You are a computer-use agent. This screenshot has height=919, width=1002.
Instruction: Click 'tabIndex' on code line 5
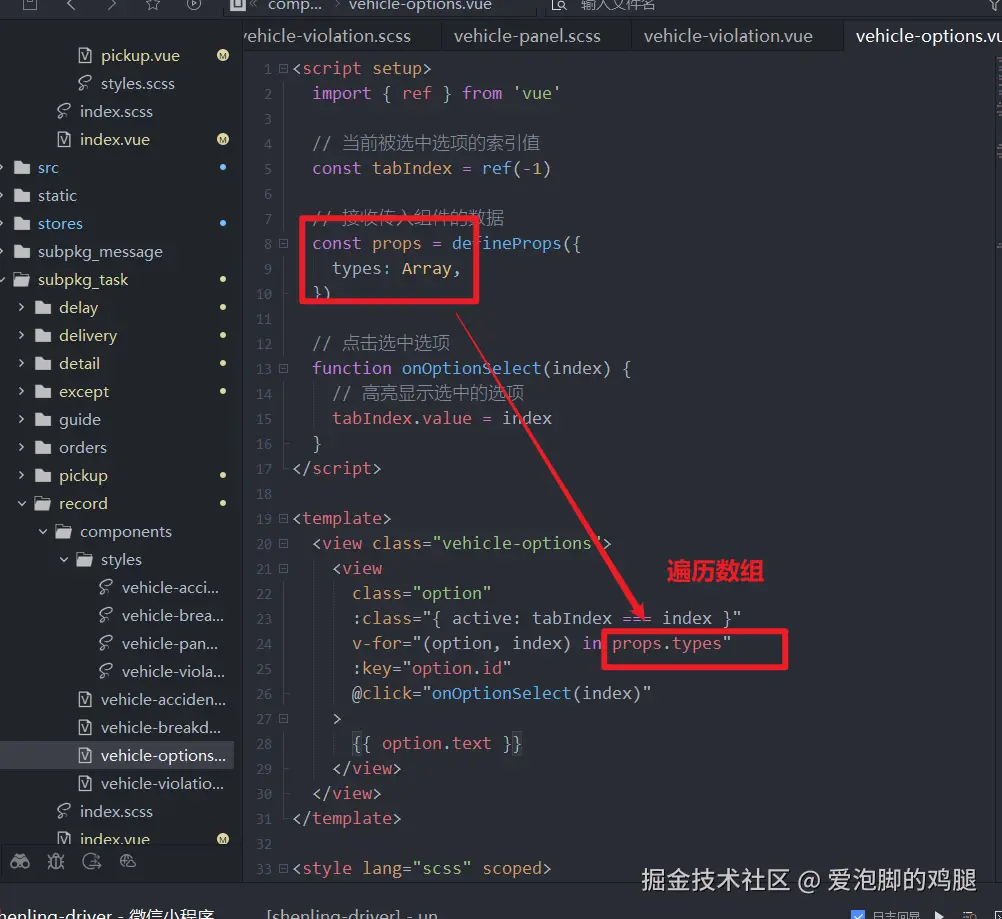coord(412,168)
